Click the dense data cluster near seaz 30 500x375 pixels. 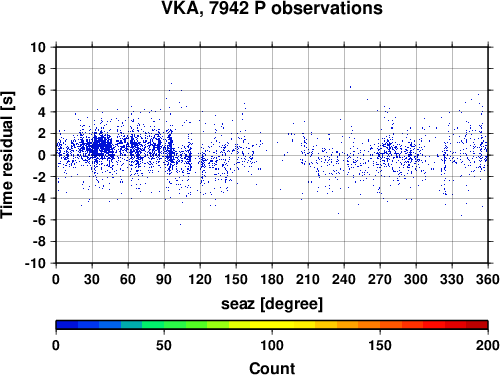pyautogui.click(x=100, y=147)
